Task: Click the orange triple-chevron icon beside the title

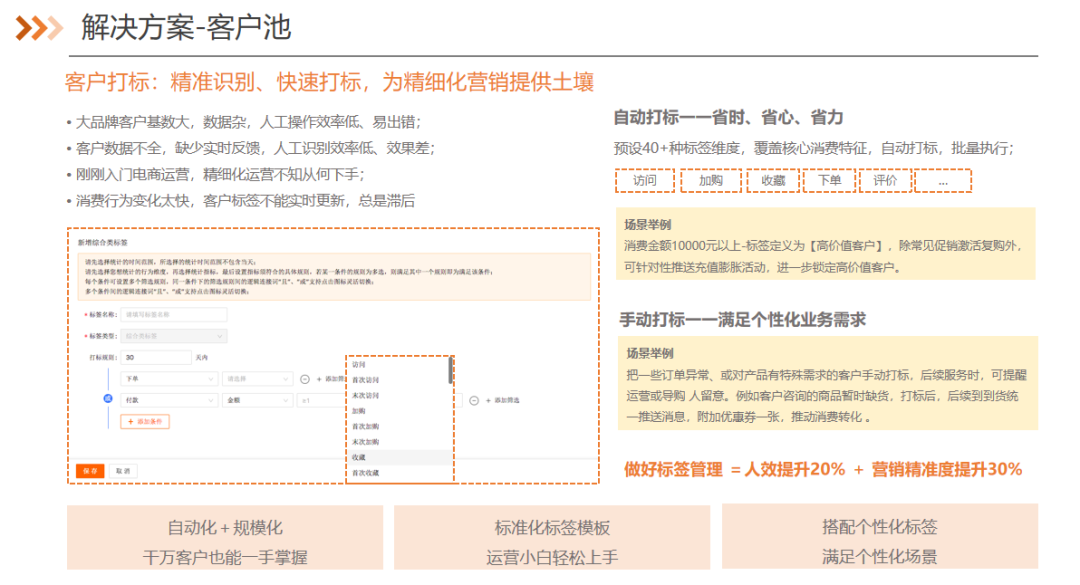Action: click(x=39, y=28)
